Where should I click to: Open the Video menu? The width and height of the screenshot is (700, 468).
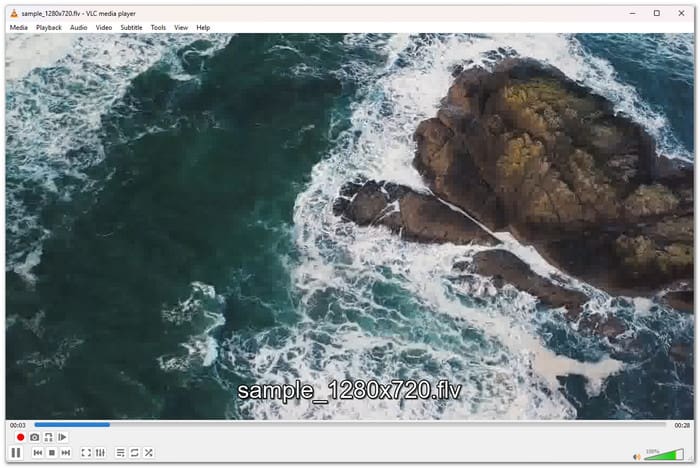pos(104,27)
